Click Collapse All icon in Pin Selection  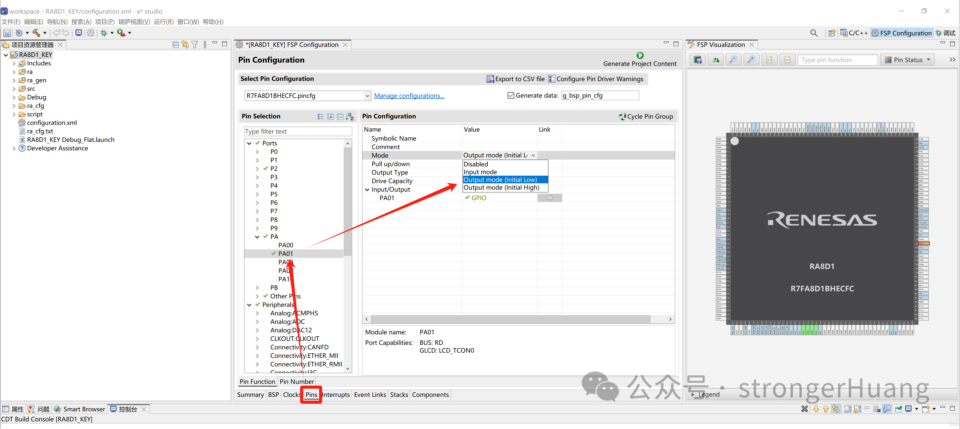(x=340, y=116)
